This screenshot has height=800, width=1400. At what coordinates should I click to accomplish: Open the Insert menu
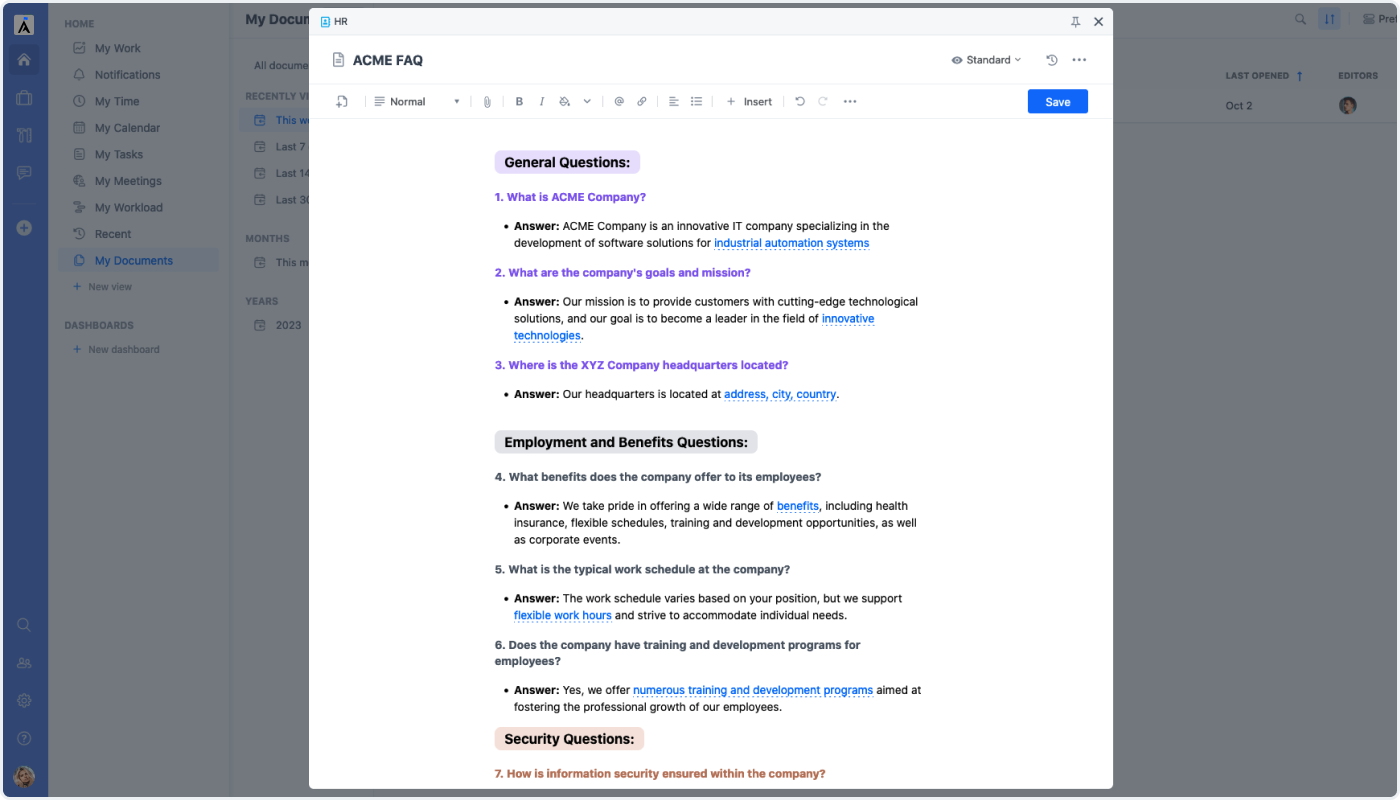click(x=749, y=102)
